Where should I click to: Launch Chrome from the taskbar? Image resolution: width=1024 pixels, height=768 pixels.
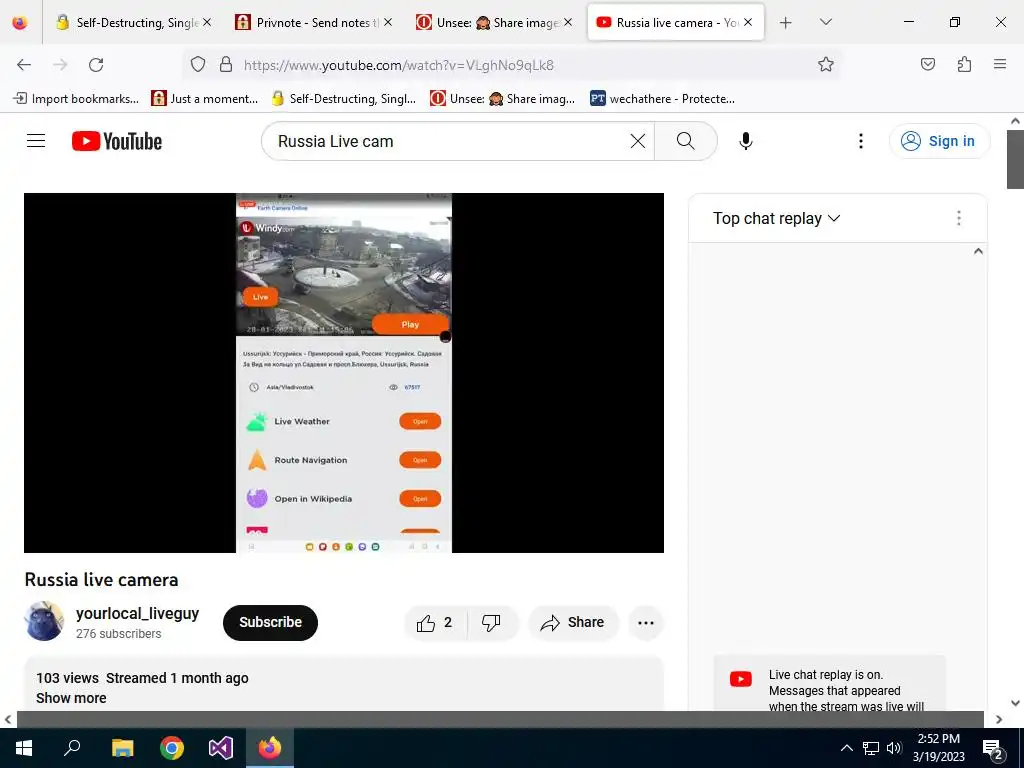click(x=172, y=748)
